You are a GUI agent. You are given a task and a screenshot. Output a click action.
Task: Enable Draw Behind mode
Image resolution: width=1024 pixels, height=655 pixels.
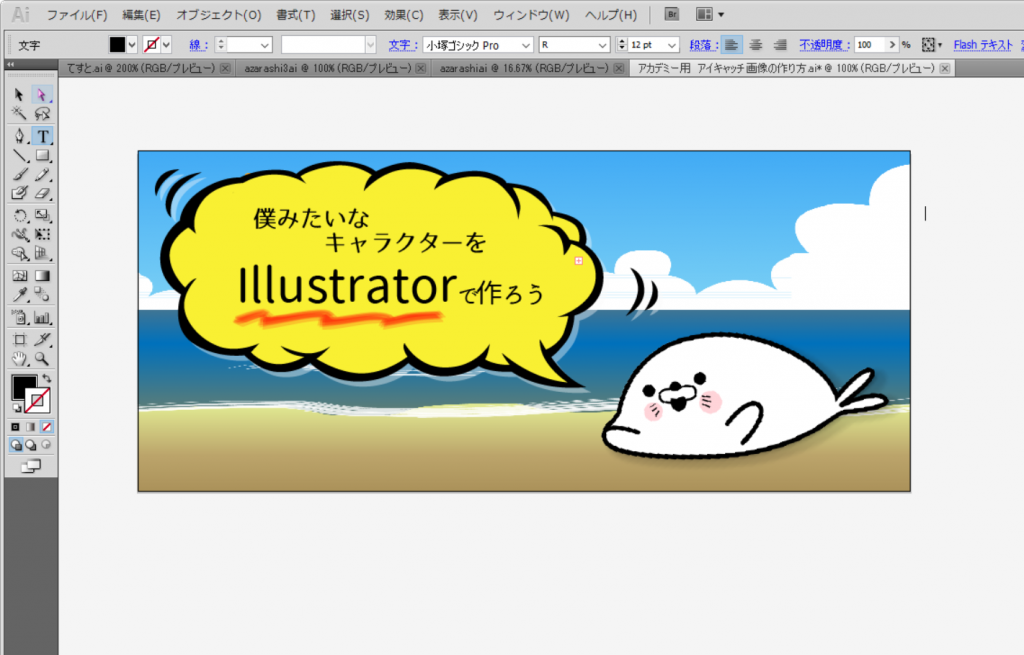(31, 445)
